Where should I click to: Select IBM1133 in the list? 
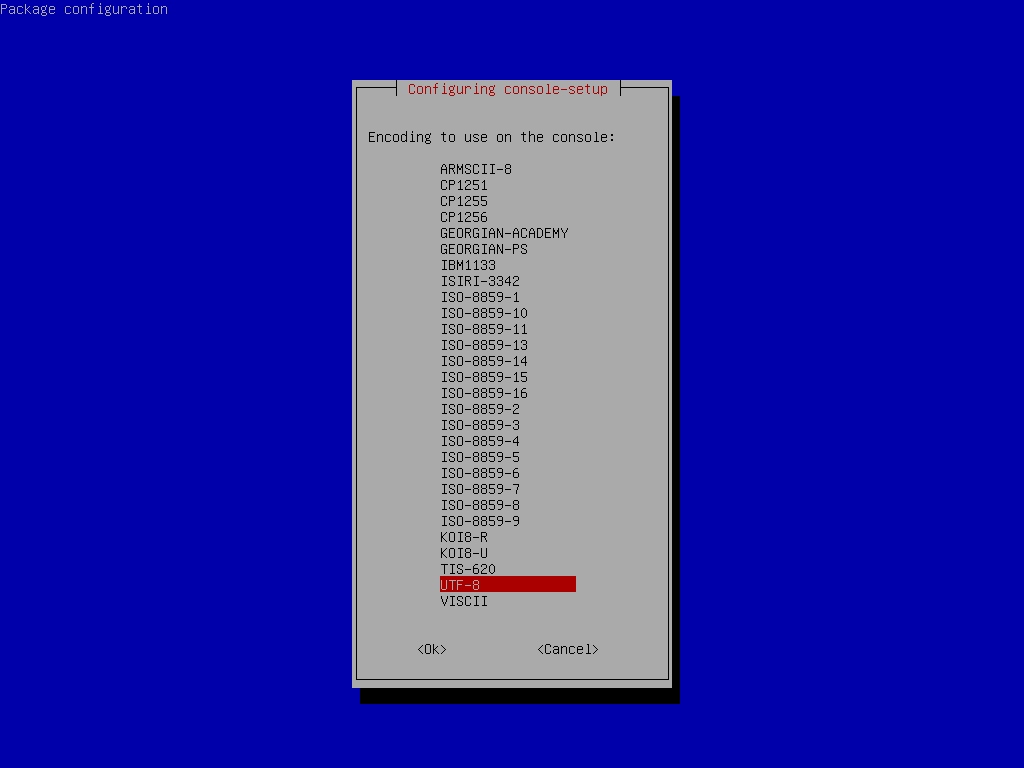[468, 265]
